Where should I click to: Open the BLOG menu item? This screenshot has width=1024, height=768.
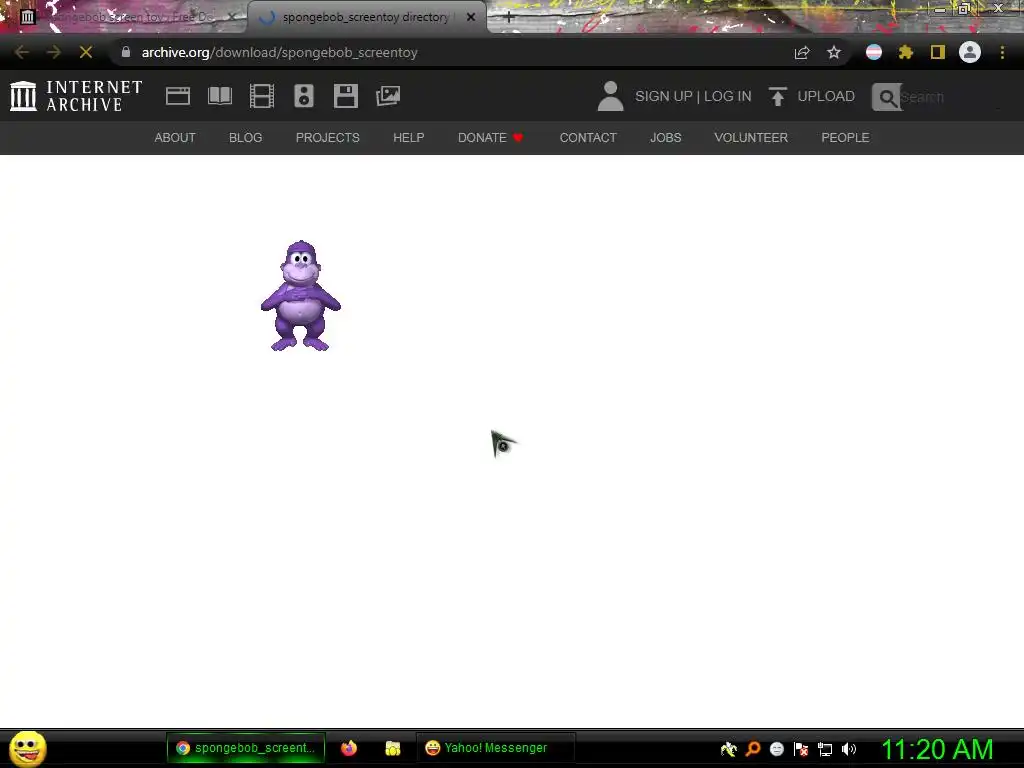246,138
